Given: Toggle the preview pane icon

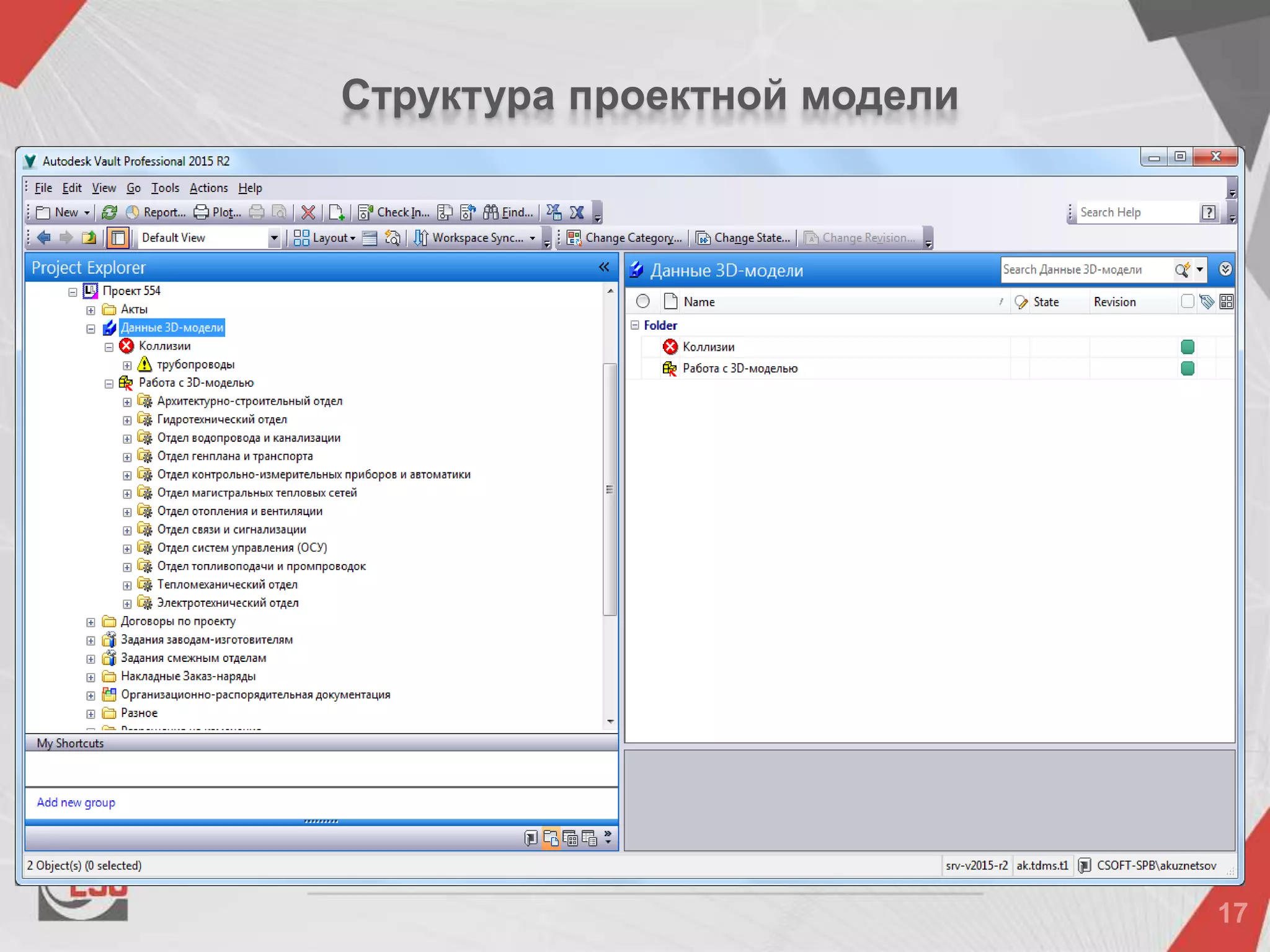Looking at the screenshot, I should tap(118, 237).
